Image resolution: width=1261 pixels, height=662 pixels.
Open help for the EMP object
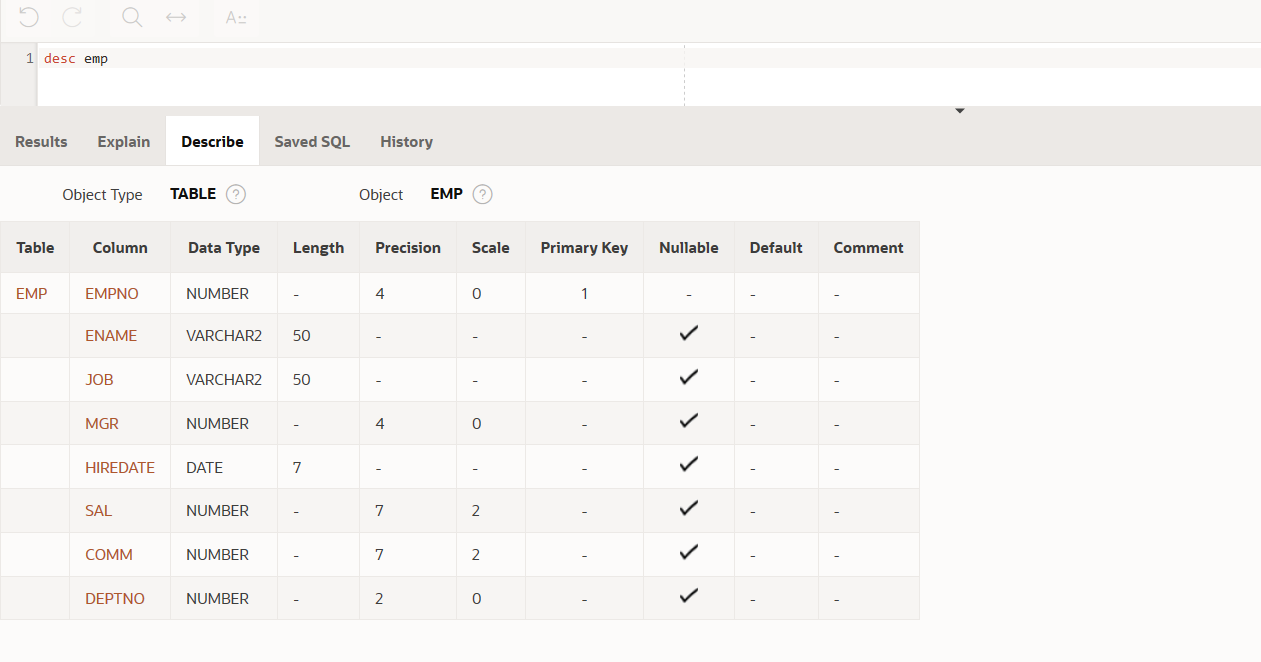pos(481,194)
